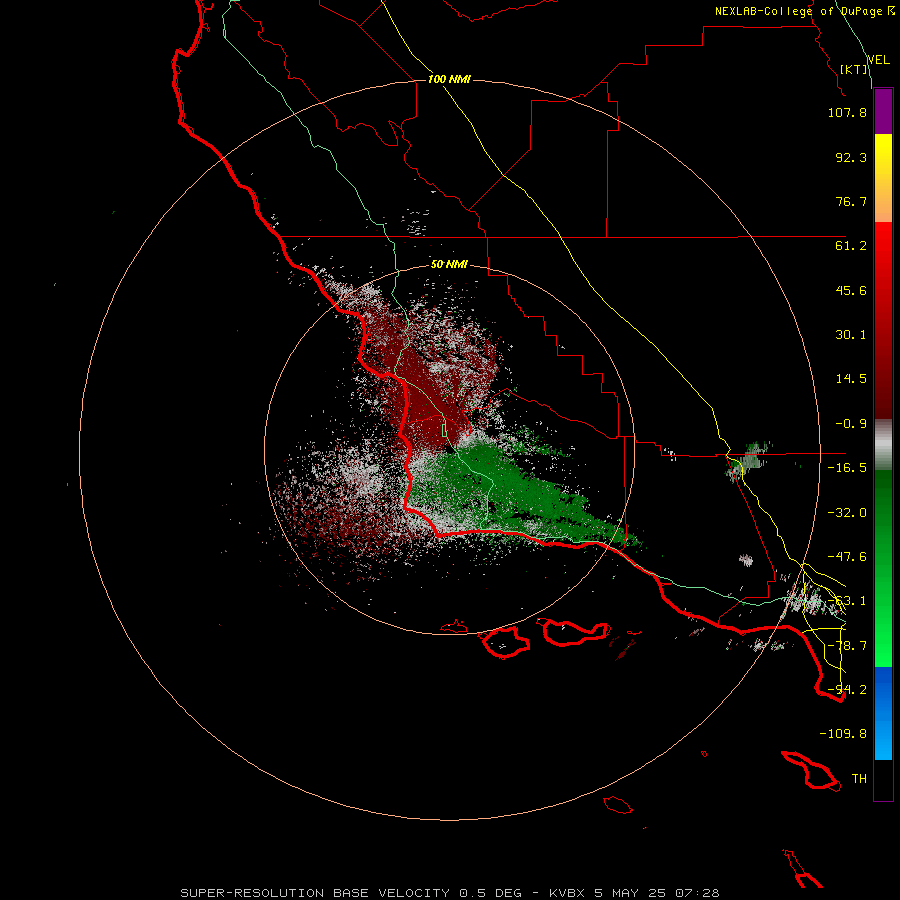Click the VEL legend heading
Screen dimensions: 900x900
click(x=878, y=60)
